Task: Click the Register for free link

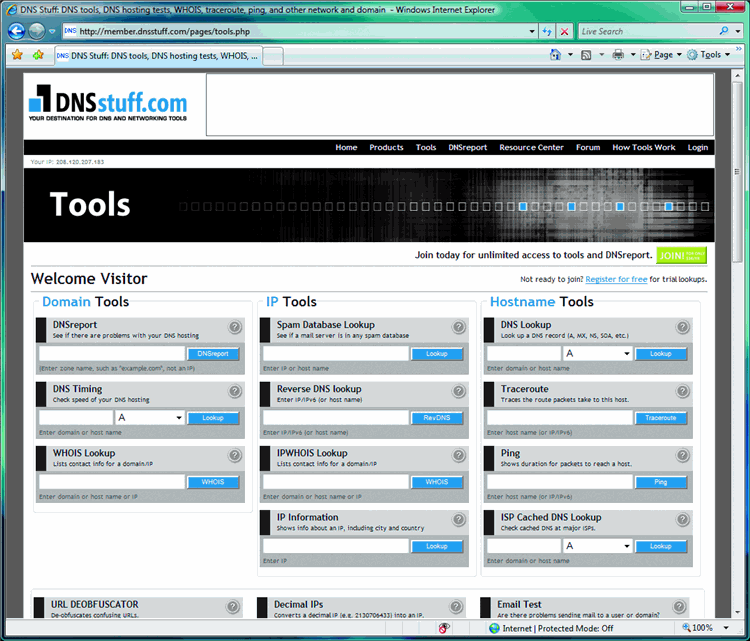Action: (616, 279)
